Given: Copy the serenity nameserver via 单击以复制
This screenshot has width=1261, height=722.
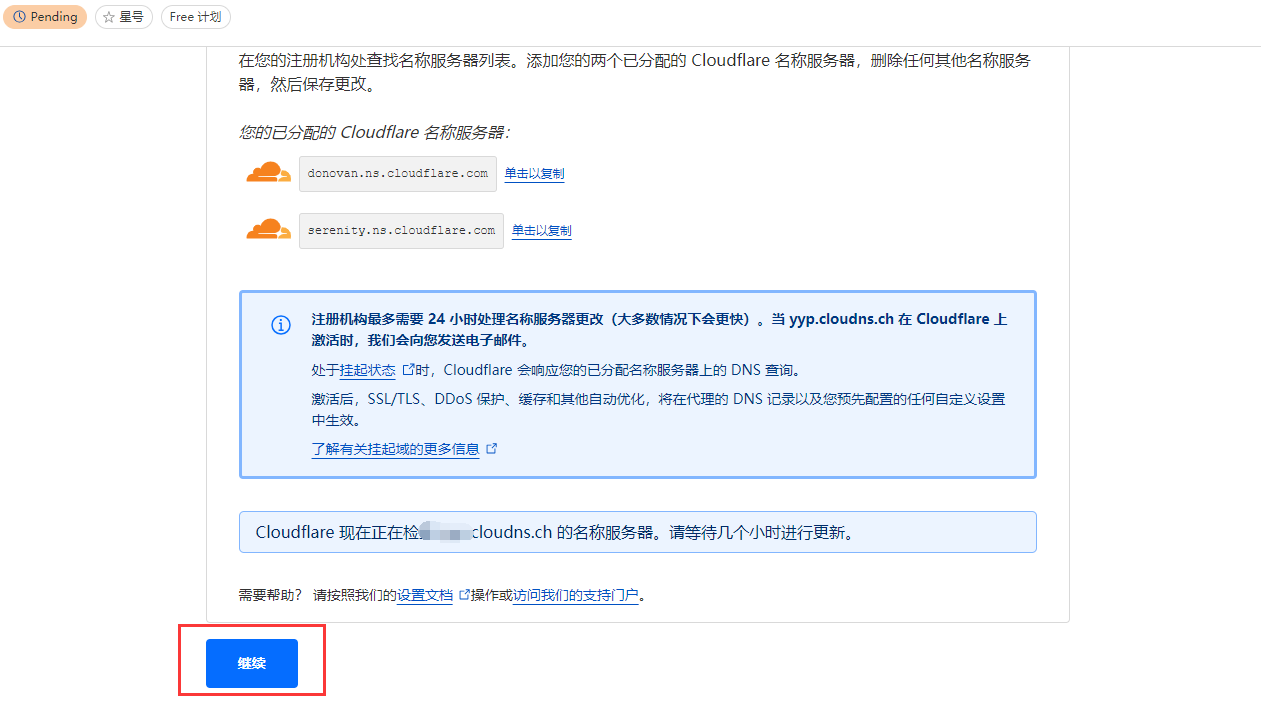Looking at the screenshot, I should pos(542,231).
